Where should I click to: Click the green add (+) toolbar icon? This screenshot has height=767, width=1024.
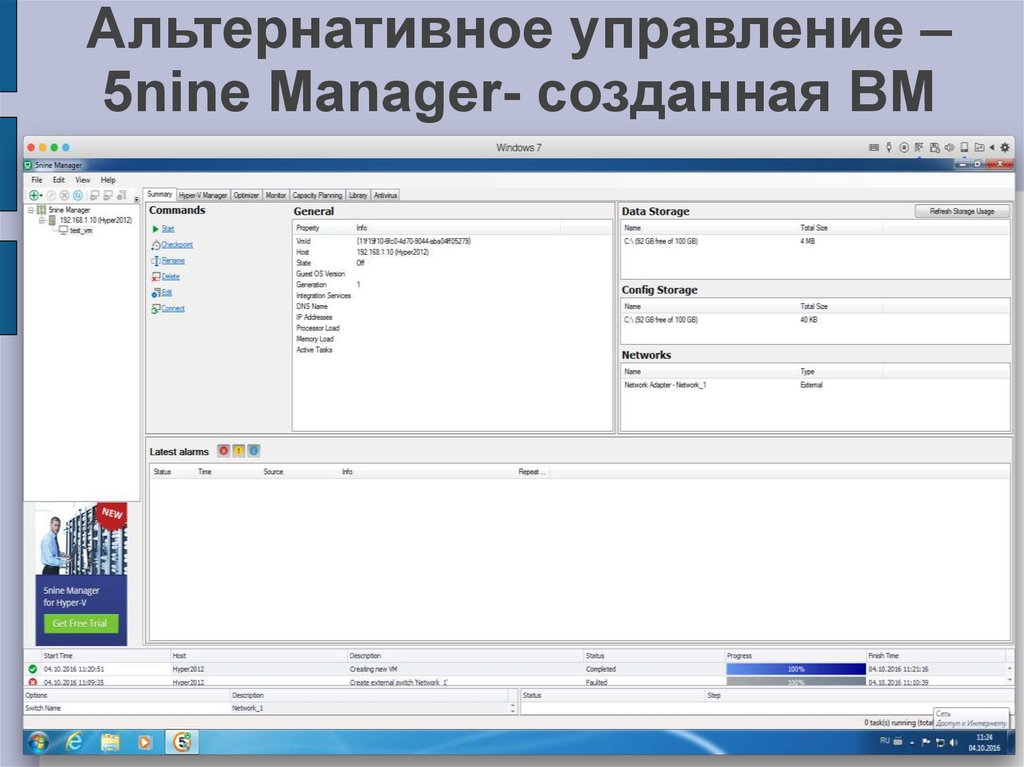click(x=33, y=195)
